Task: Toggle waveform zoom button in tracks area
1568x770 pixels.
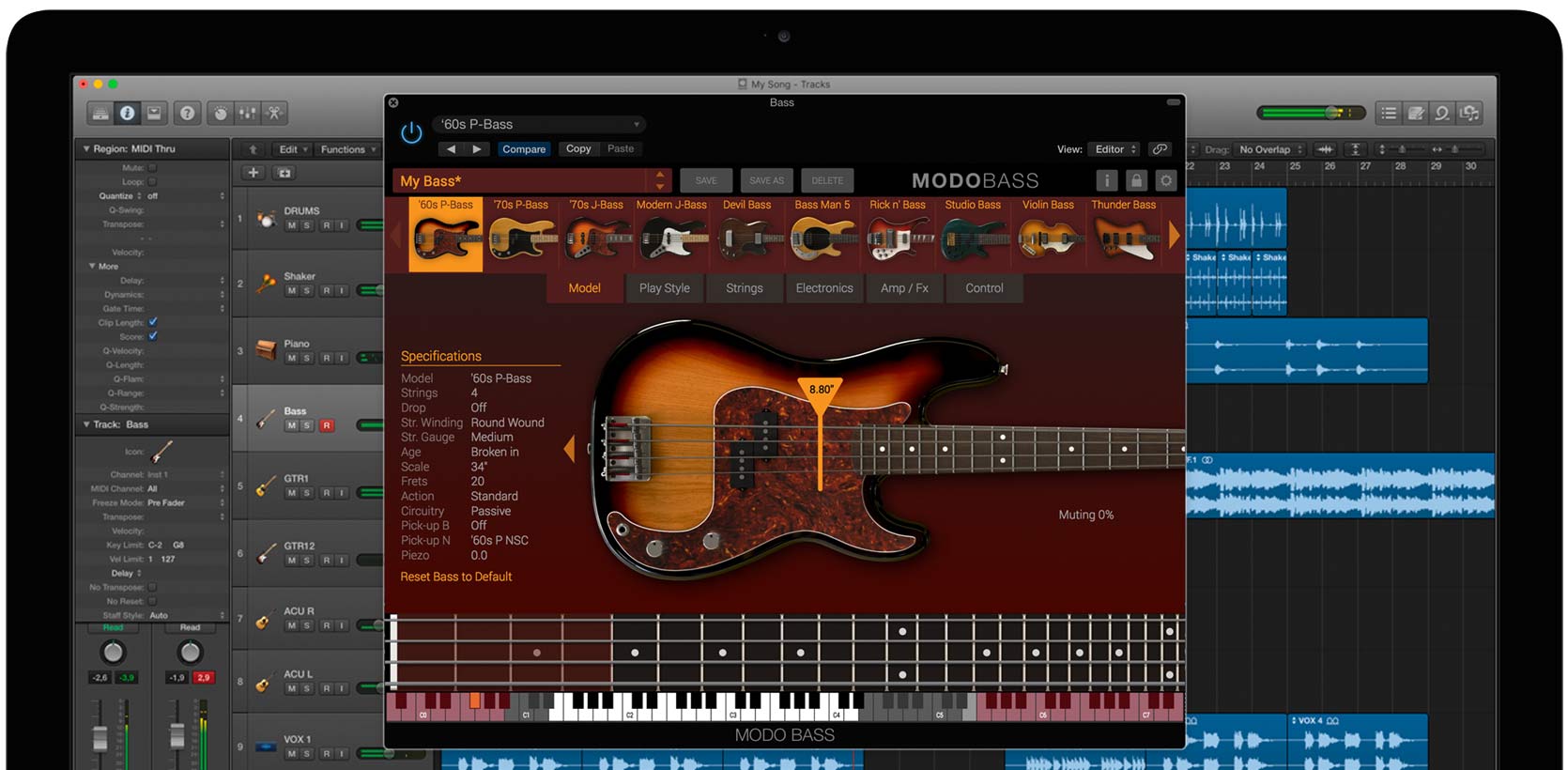Action: (x=1325, y=149)
